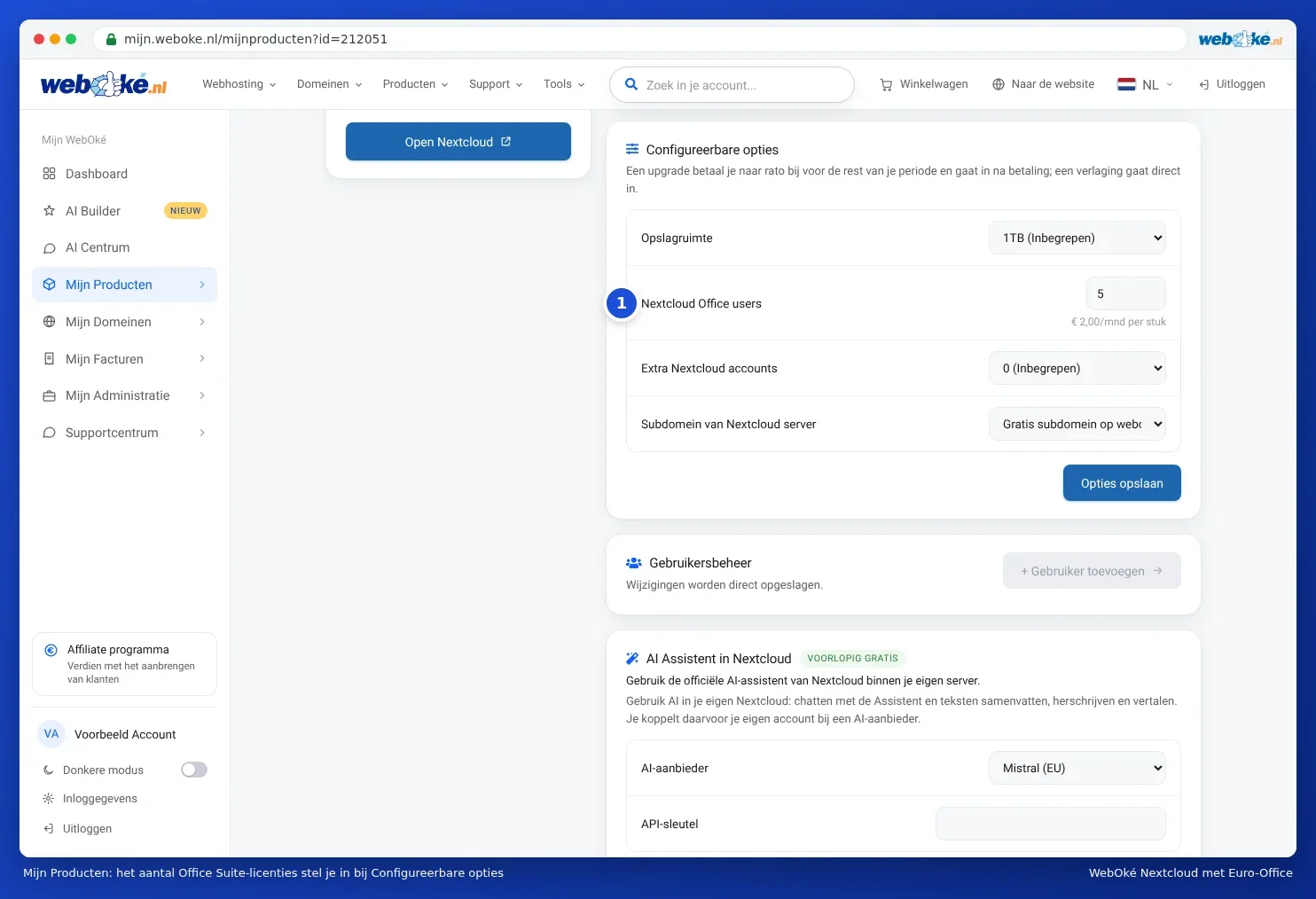Open the Extra Nextcloud accounts dropdown
Image resolution: width=1316 pixels, height=899 pixels.
click(1077, 368)
